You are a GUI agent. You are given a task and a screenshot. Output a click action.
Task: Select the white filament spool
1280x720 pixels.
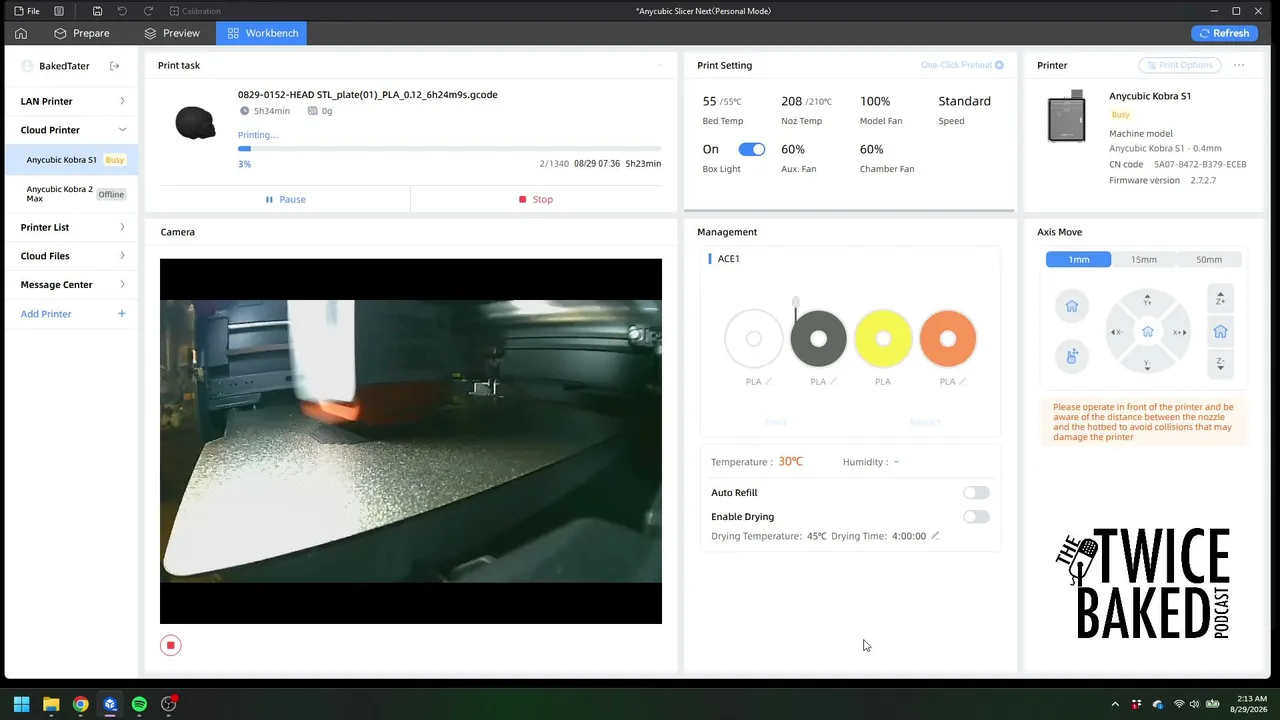pyautogui.click(x=754, y=339)
